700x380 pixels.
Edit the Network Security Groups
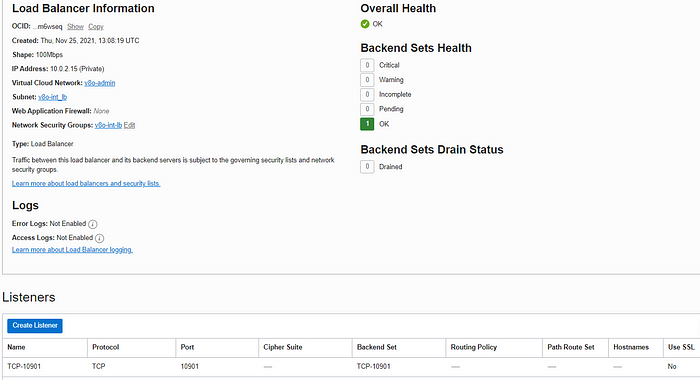coord(129,125)
